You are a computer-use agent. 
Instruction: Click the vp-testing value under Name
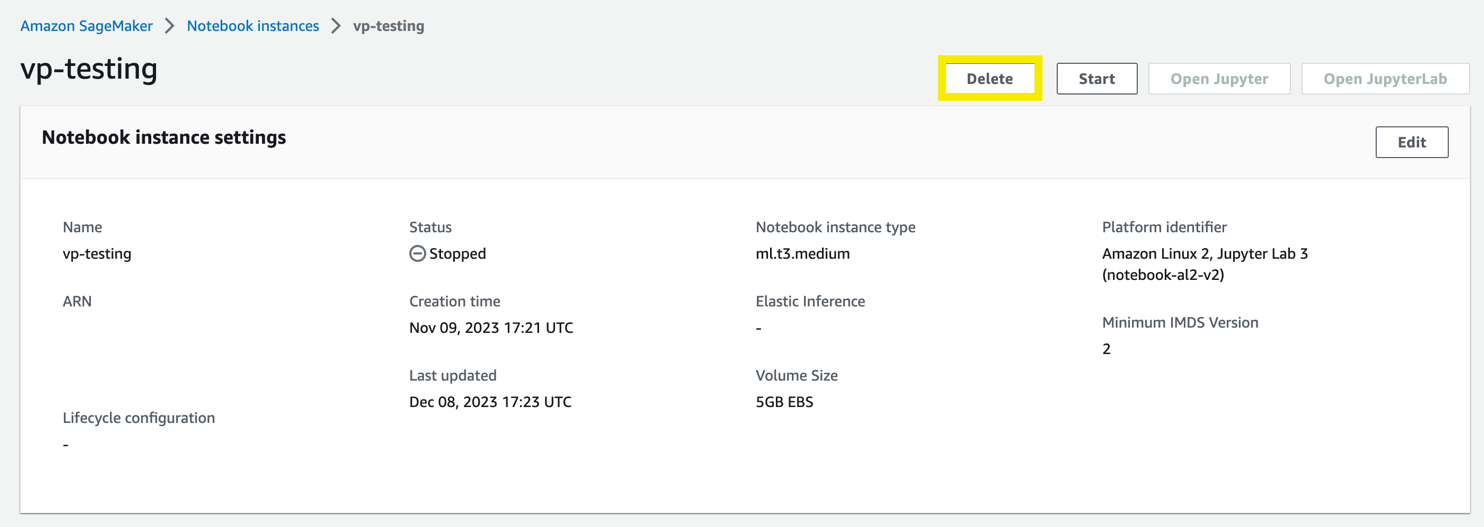97,254
